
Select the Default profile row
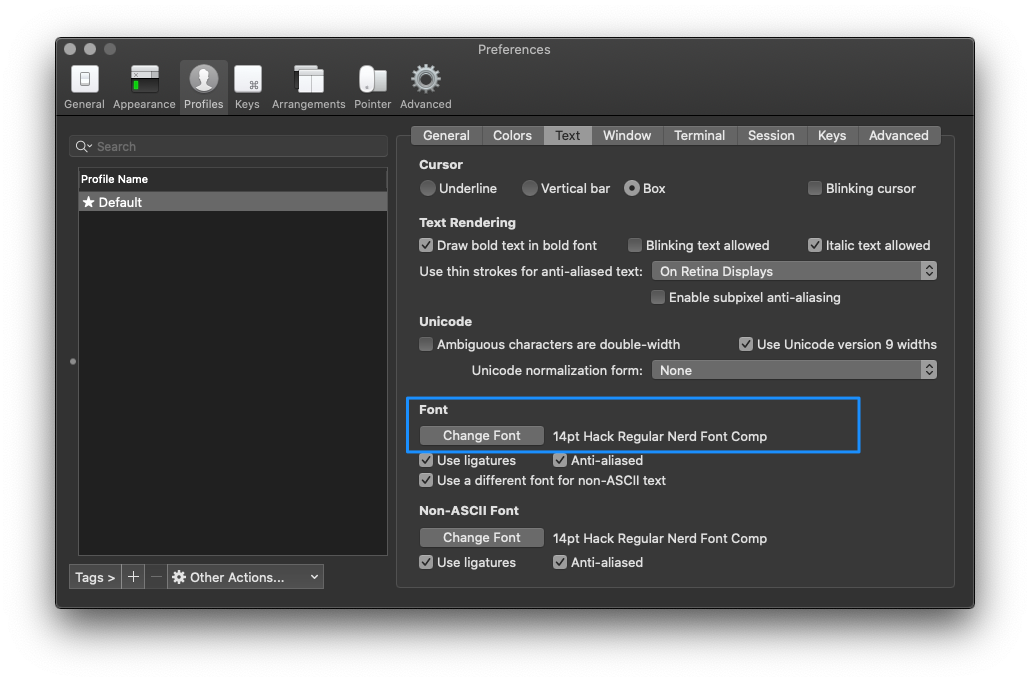233,202
